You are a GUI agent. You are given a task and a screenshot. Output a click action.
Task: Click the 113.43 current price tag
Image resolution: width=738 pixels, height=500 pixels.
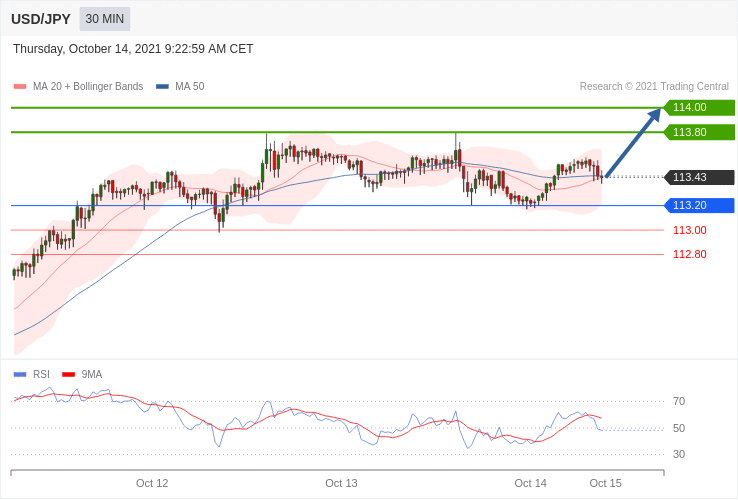(699, 177)
